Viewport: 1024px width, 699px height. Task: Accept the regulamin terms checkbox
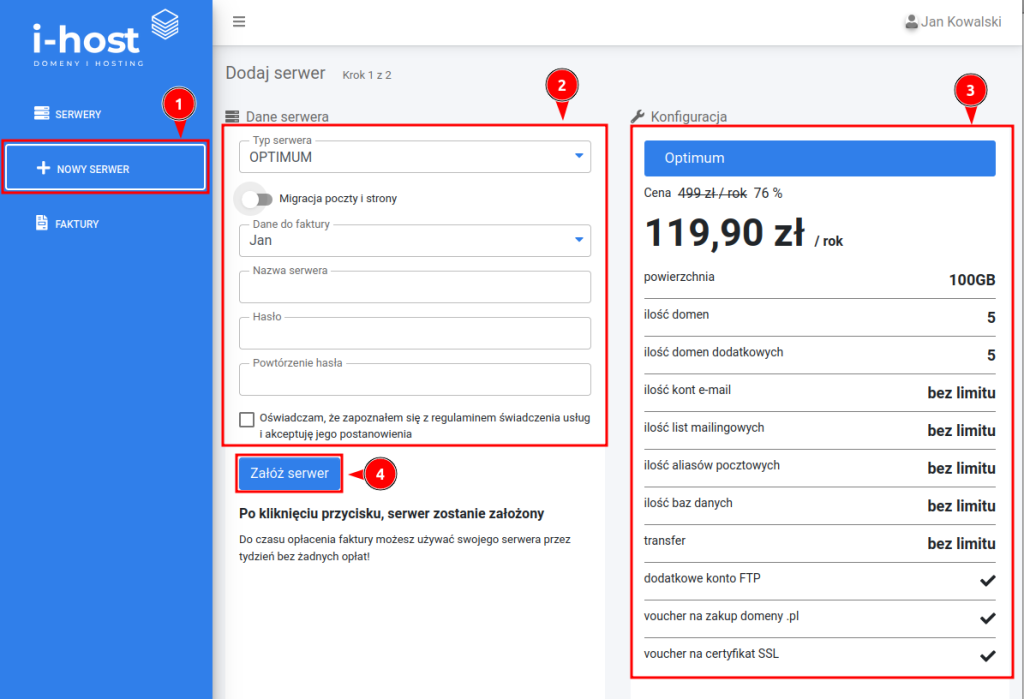tap(247, 419)
